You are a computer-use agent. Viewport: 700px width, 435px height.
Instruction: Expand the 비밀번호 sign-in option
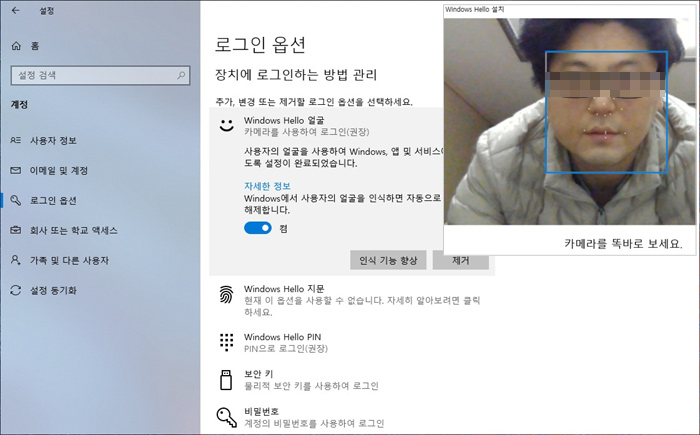pyautogui.click(x=352, y=417)
